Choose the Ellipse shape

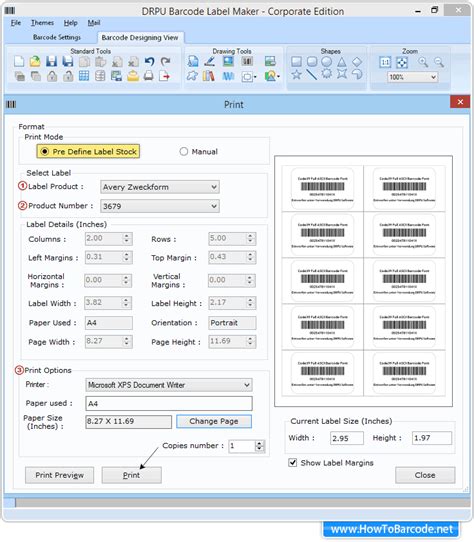pyautogui.click(x=327, y=62)
